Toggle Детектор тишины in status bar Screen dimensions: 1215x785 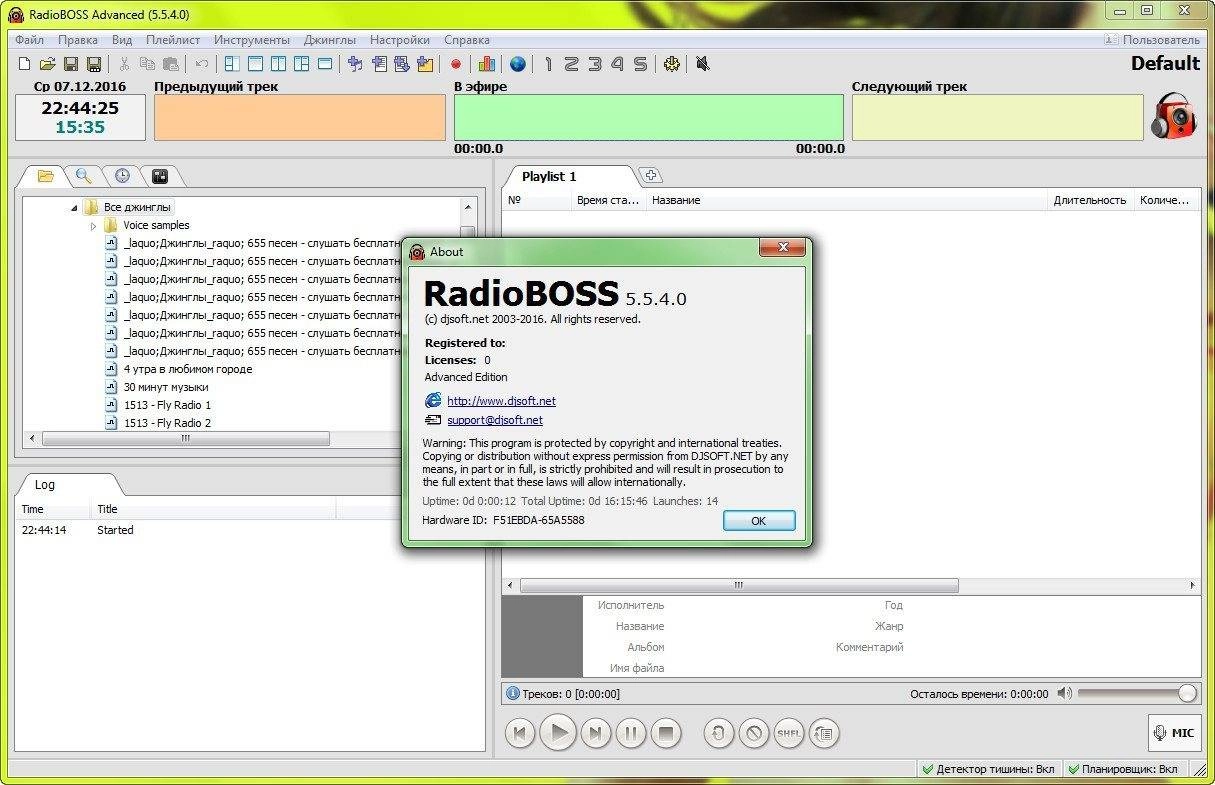tap(990, 769)
